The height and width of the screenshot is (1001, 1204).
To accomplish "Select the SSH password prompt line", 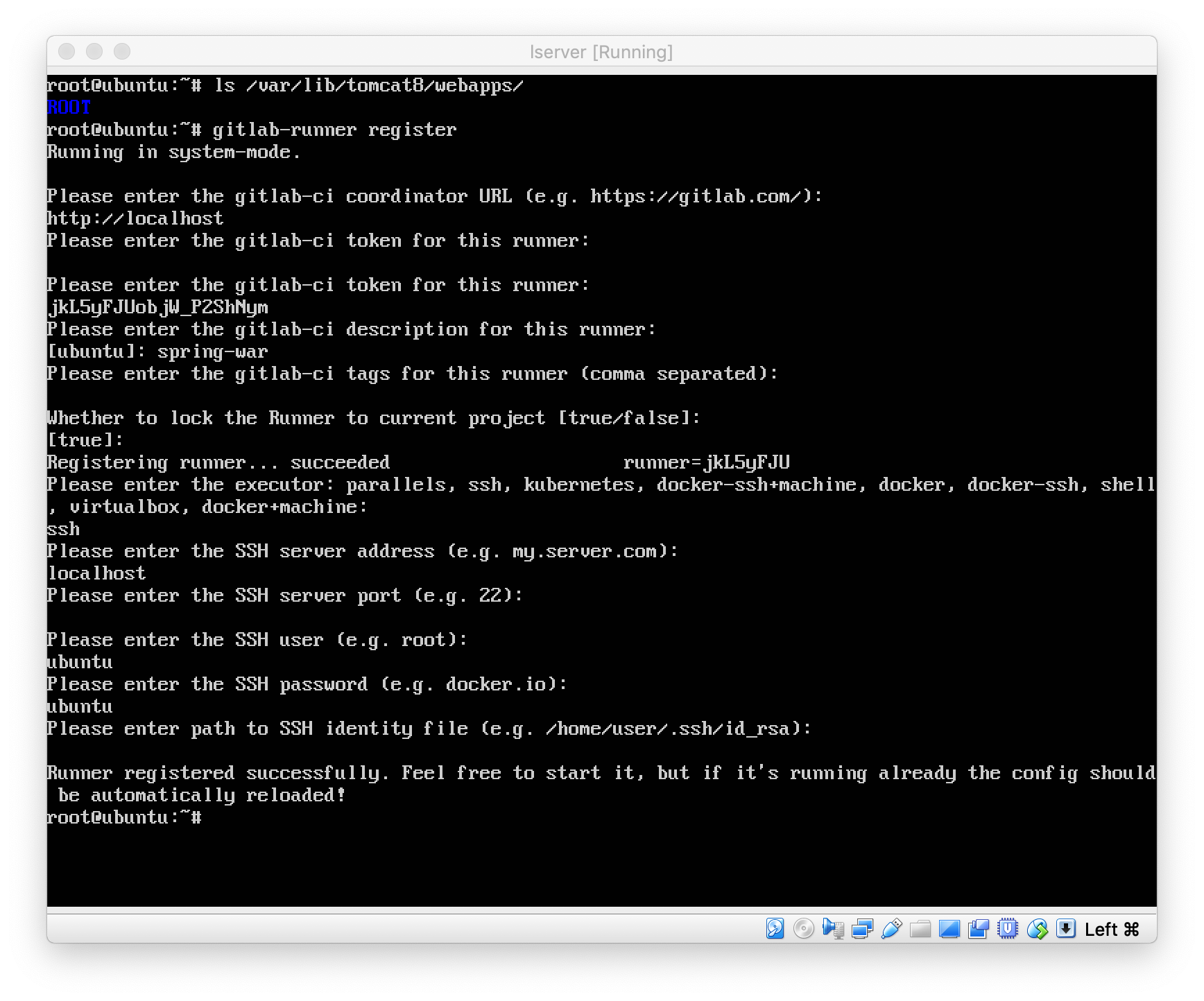I will click(307, 684).
